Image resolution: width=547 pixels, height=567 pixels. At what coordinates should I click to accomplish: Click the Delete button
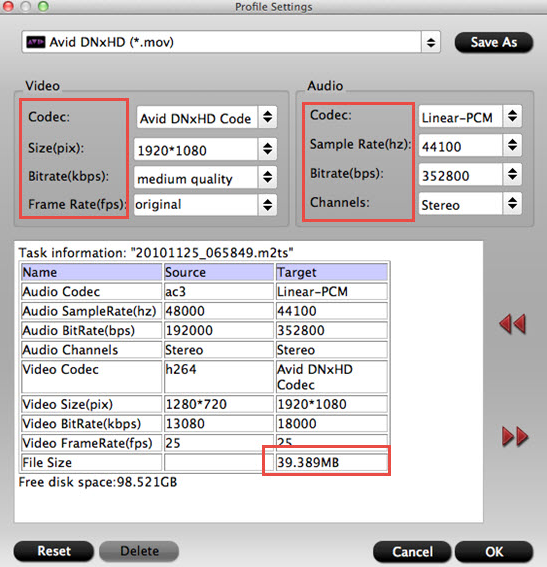[x=139, y=551]
